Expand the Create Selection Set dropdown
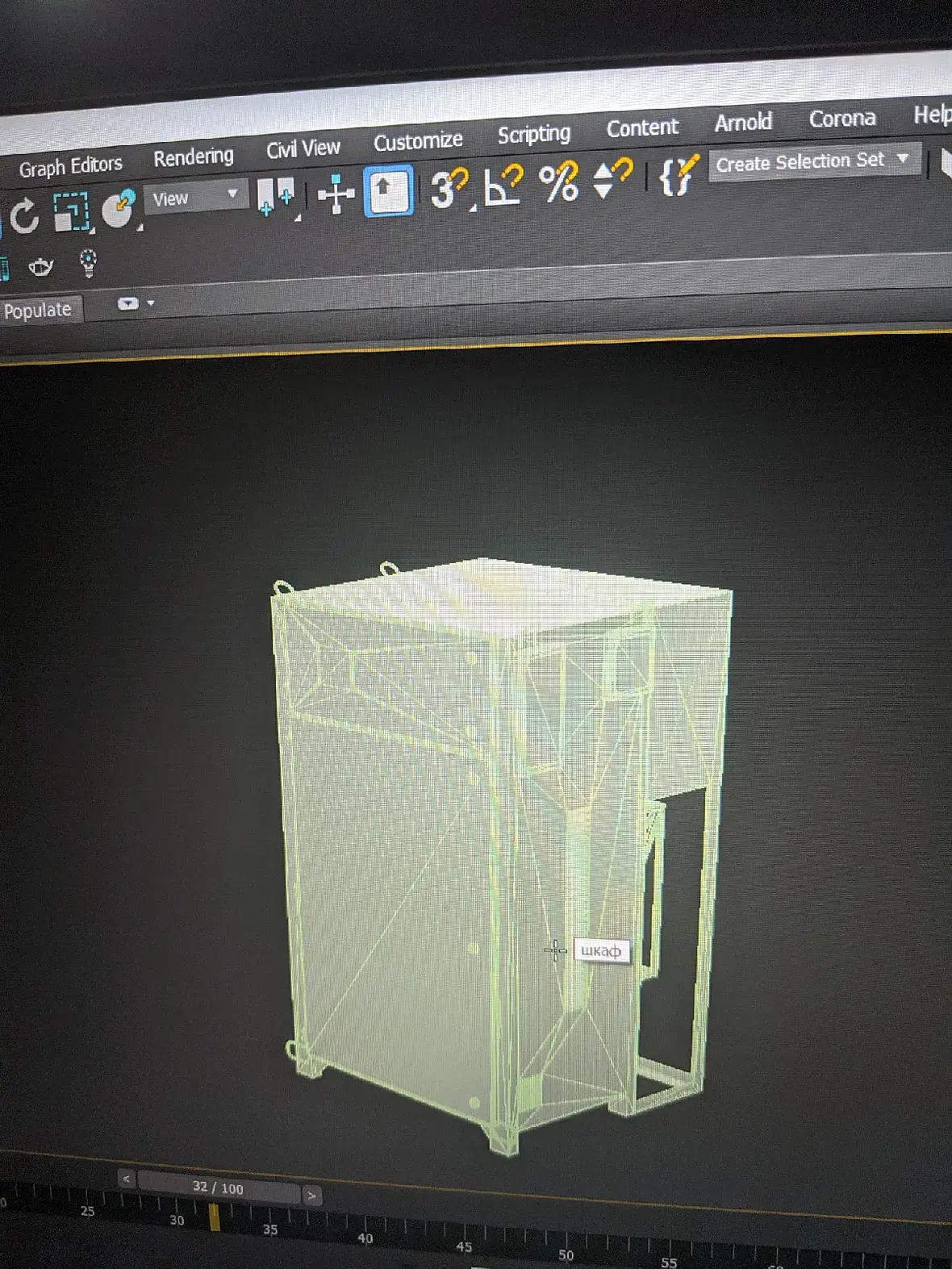The width and height of the screenshot is (952, 1269). click(814, 162)
